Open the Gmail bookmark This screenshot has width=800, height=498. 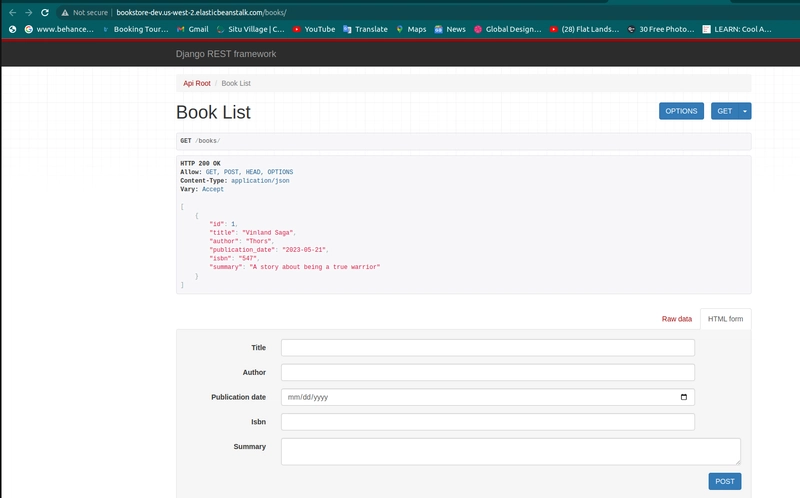click(x=191, y=29)
